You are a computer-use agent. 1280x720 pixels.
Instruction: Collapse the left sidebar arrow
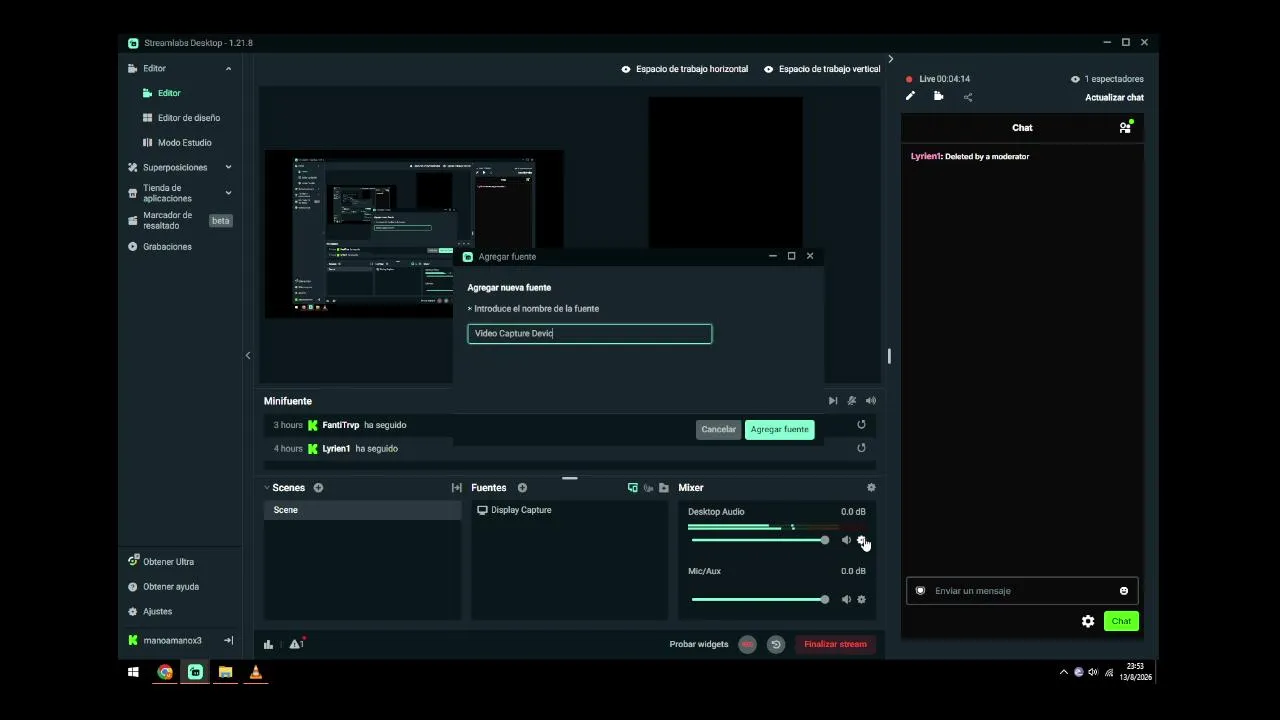tap(248, 355)
